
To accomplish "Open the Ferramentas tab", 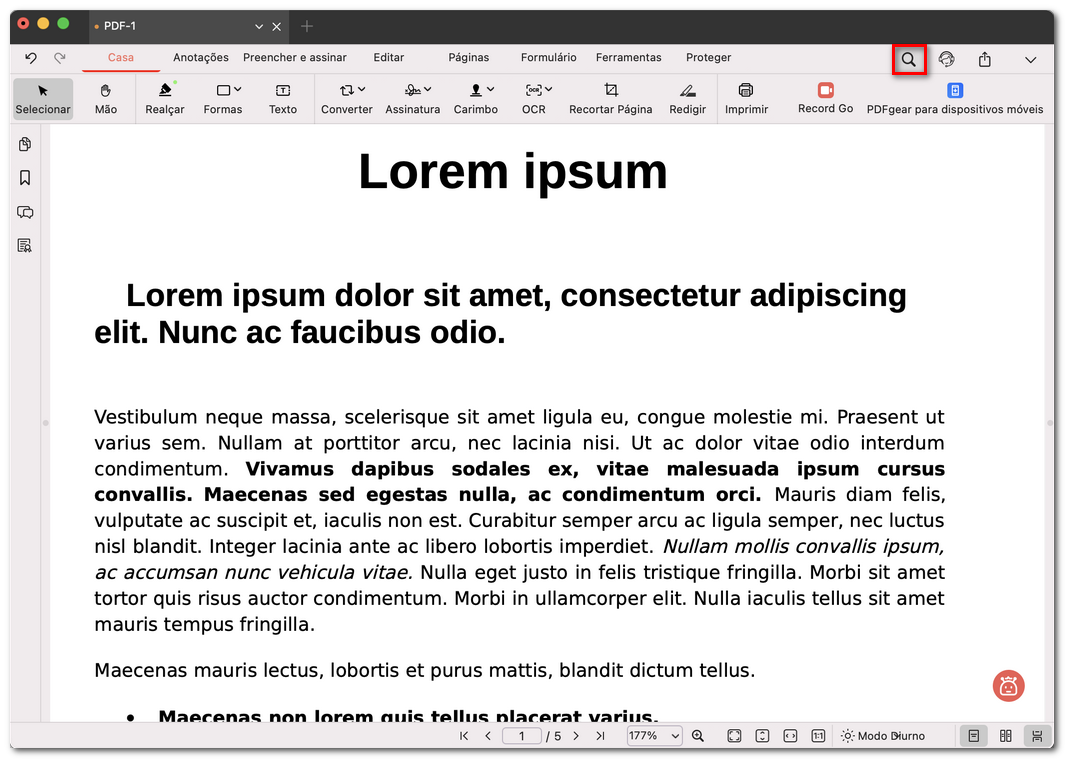I will pyautogui.click(x=629, y=57).
